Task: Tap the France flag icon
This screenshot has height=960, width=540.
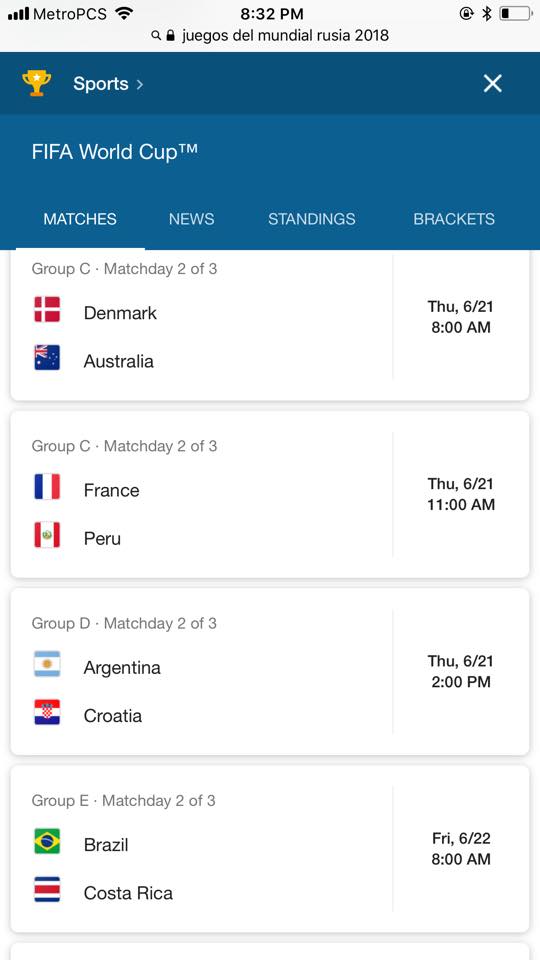Action: [x=47, y=487]
